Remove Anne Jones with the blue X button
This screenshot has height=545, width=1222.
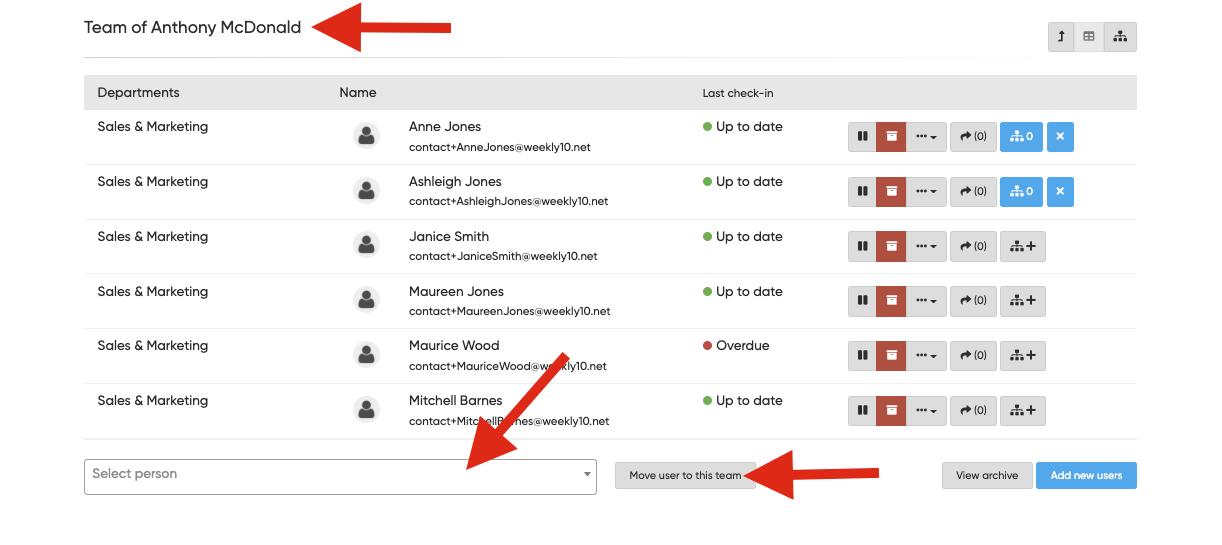[x=1060, y=137]
